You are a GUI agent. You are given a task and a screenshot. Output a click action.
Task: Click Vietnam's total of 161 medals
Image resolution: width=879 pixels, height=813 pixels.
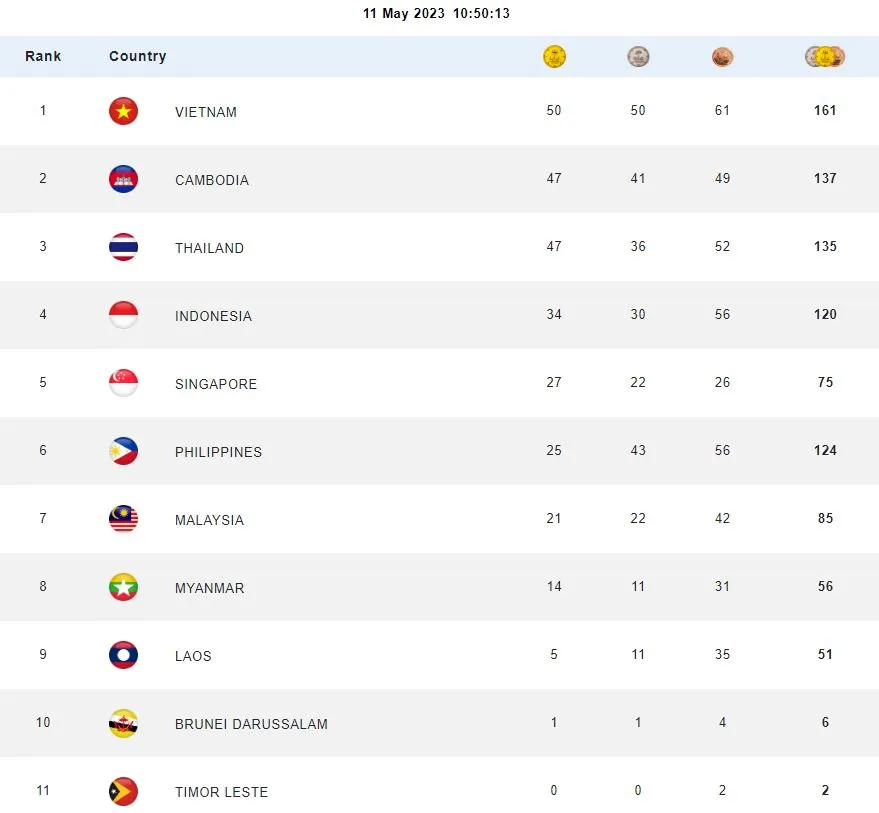(825, 111)
